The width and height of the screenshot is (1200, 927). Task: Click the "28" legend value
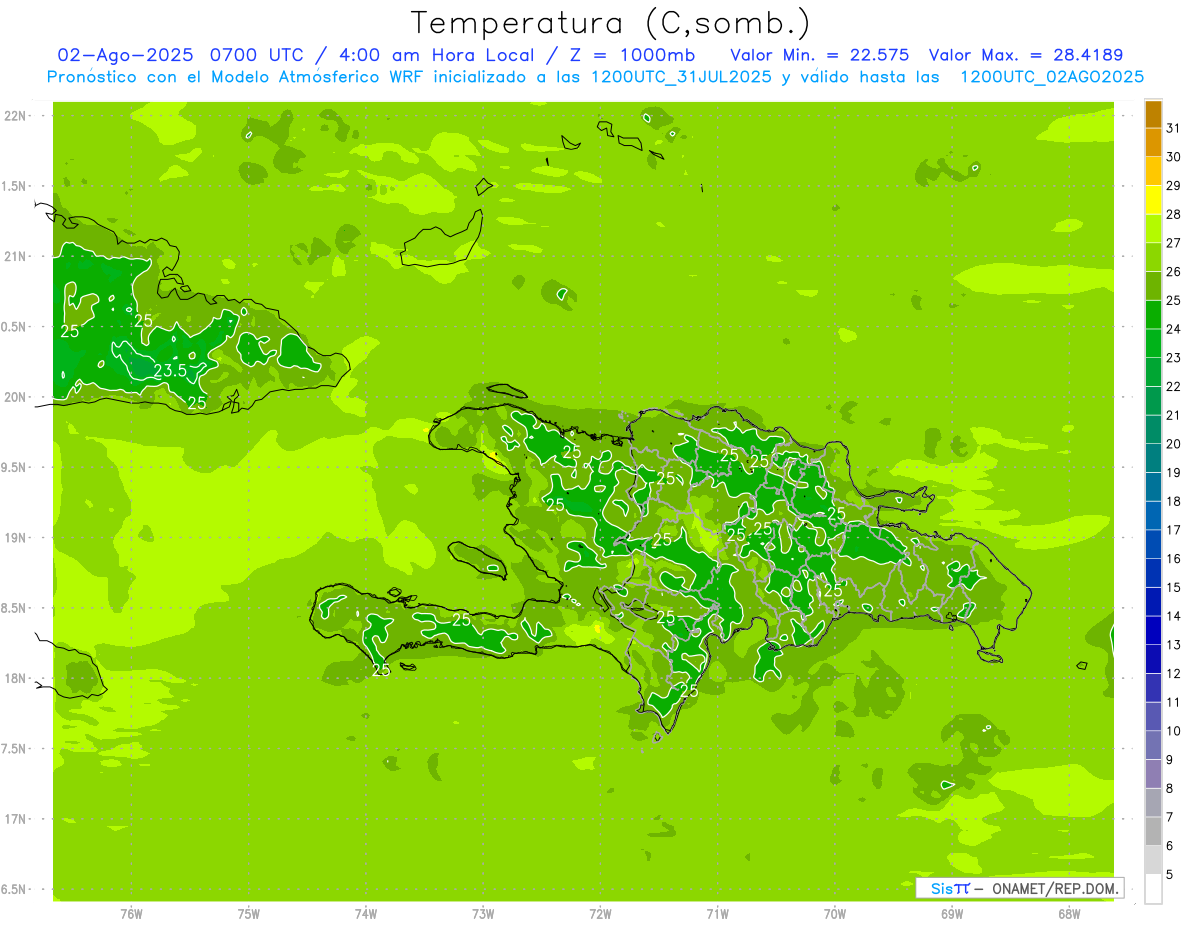tap(1173, 214)
